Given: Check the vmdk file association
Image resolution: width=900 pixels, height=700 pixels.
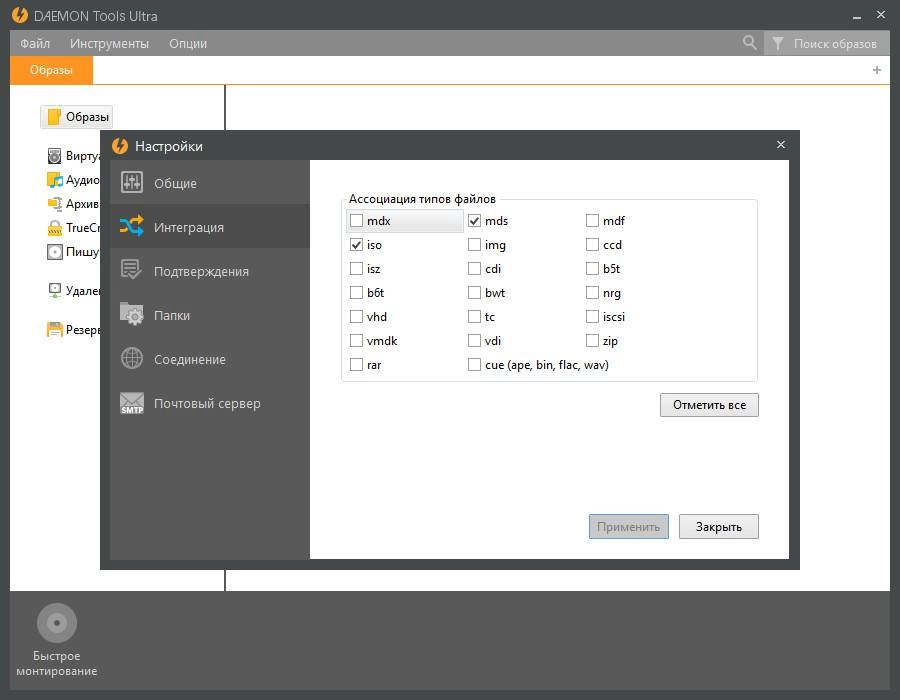Looking at the screenshot, I should tap(356, 341).
